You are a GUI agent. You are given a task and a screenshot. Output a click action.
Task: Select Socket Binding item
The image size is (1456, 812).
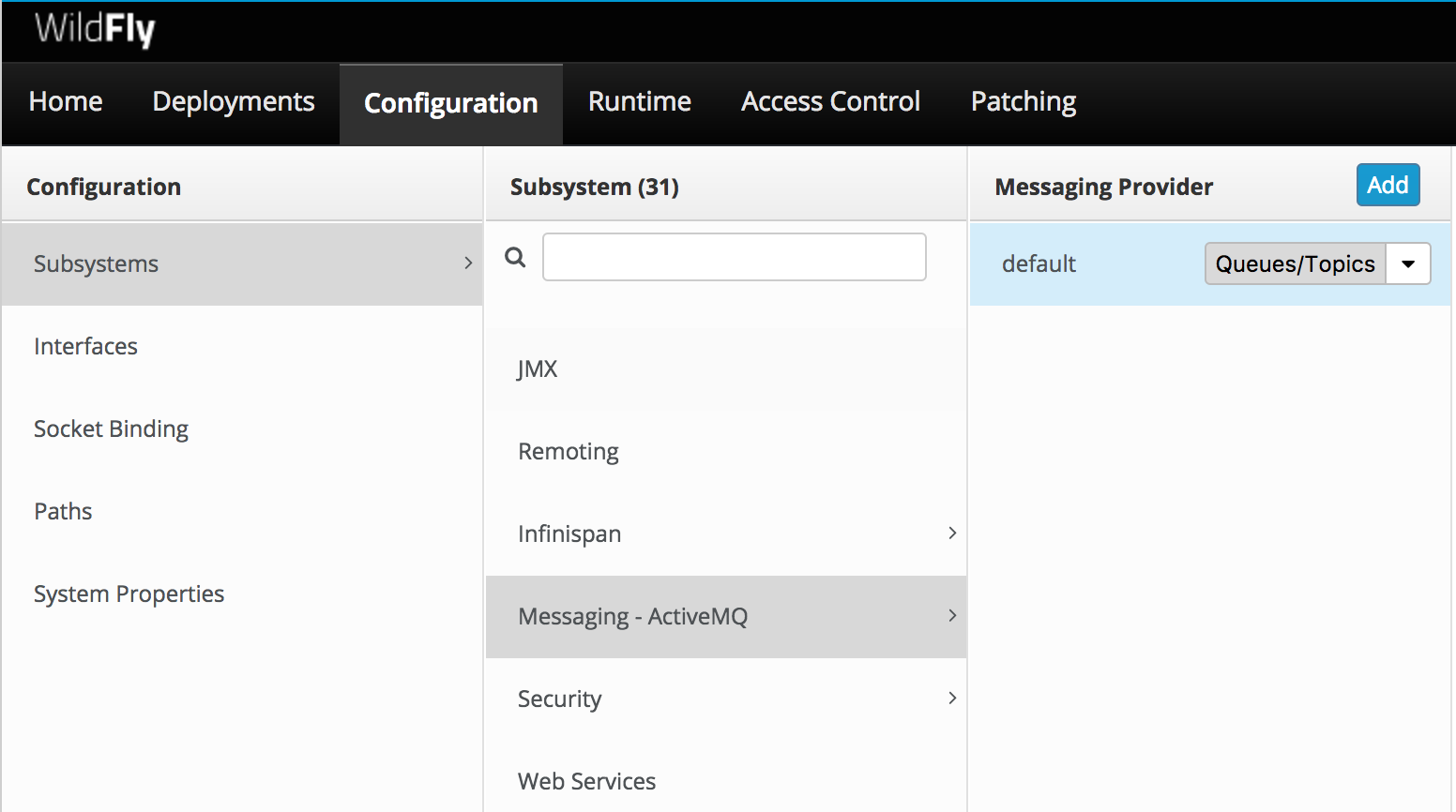click(242, 429)
